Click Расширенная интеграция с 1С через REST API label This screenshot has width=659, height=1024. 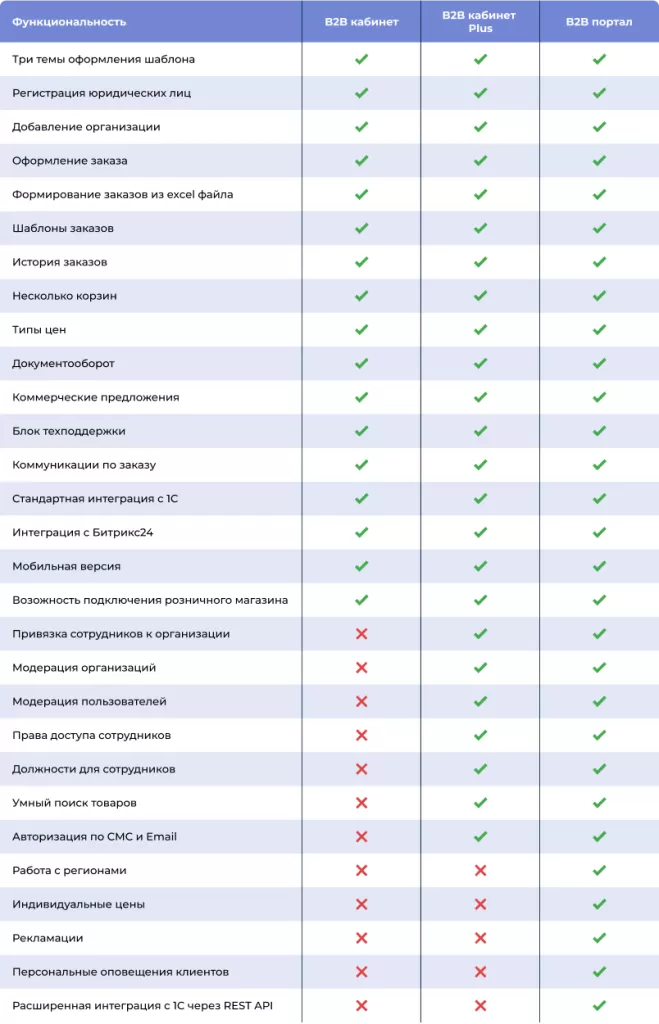click(x=142, y=1005)
